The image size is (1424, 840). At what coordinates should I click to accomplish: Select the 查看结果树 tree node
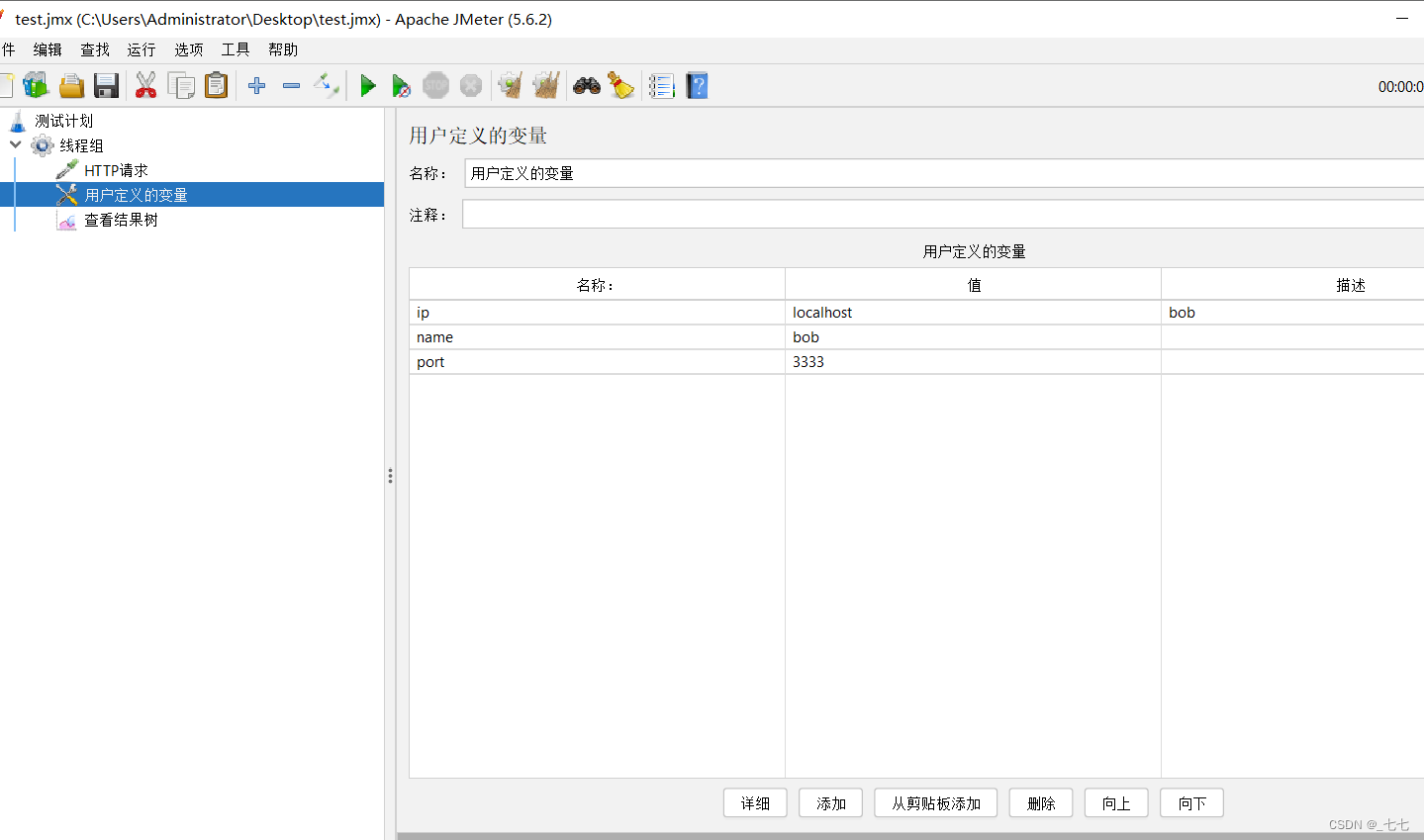(x=121, y=220)
